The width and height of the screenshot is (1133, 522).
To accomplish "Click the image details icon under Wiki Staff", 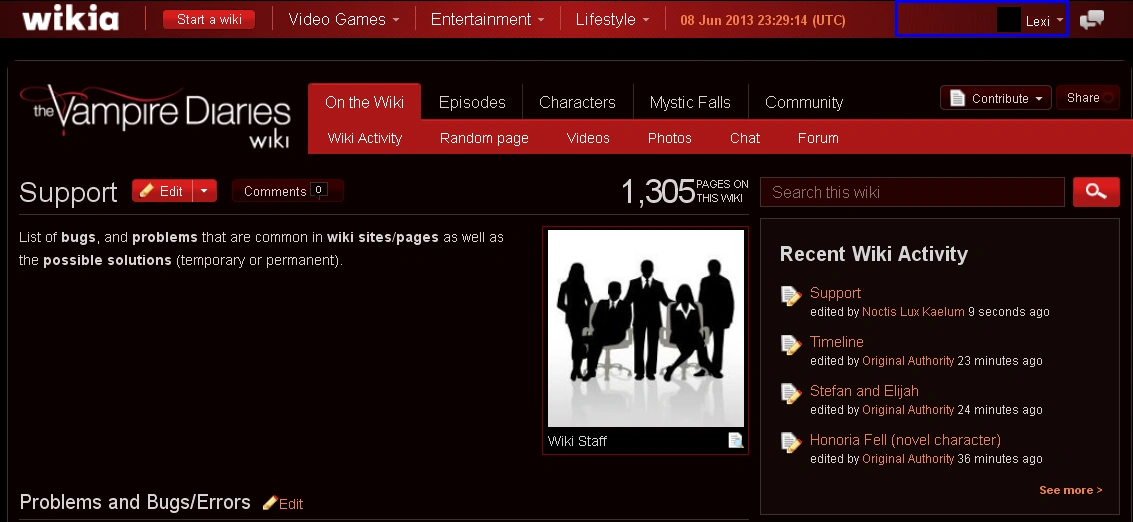I will [736, 440].
